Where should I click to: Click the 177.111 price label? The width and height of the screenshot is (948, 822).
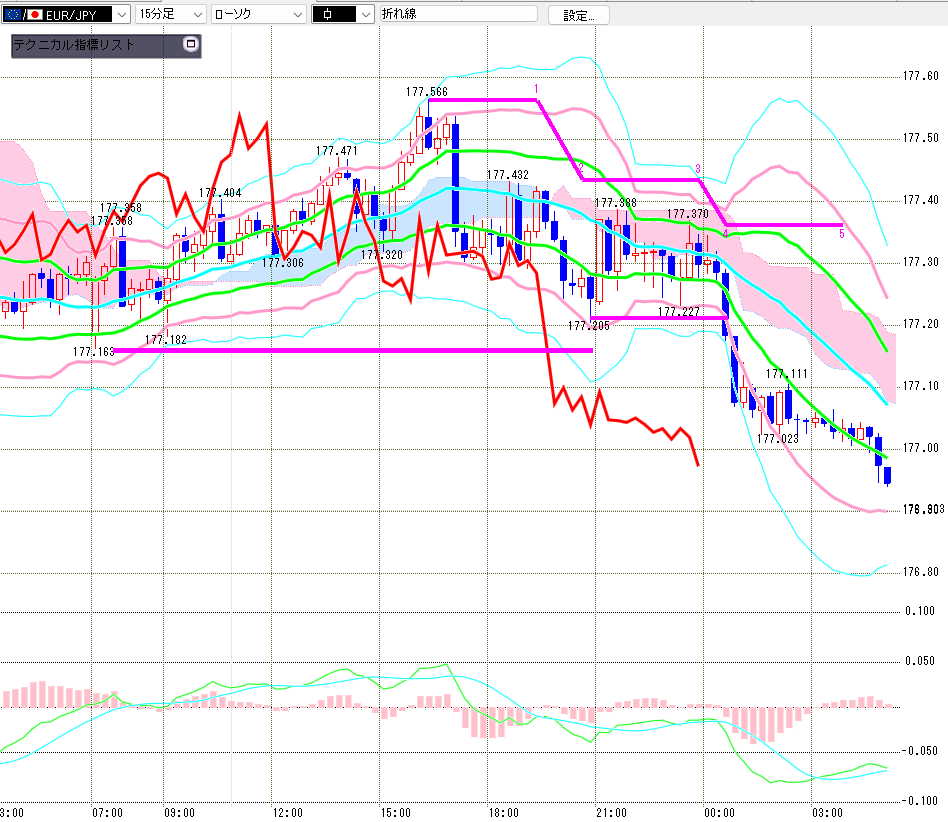pos(787,374)
